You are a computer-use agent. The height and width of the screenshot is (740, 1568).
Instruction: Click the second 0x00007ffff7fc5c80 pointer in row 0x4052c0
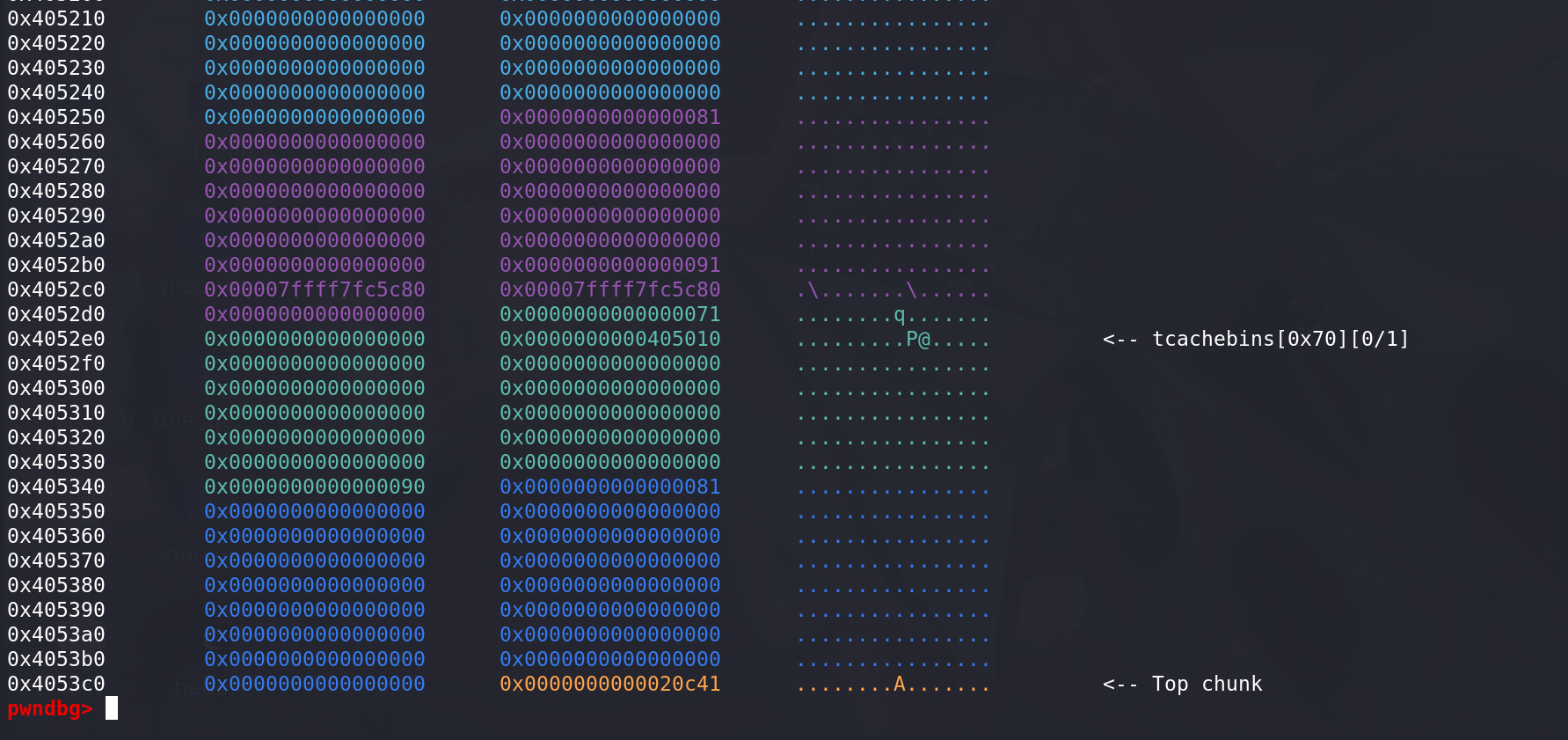610,289
